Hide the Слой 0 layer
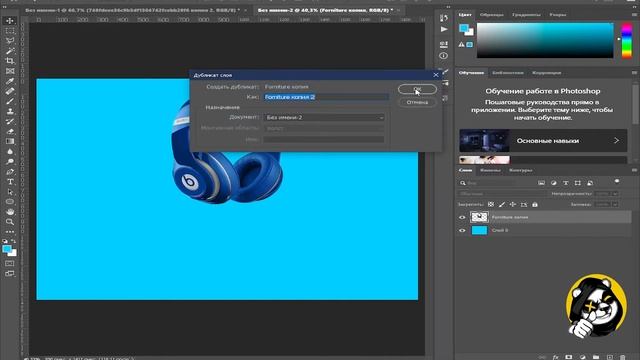This screenshot has width=640, height=360. click(x=462, y=230)
